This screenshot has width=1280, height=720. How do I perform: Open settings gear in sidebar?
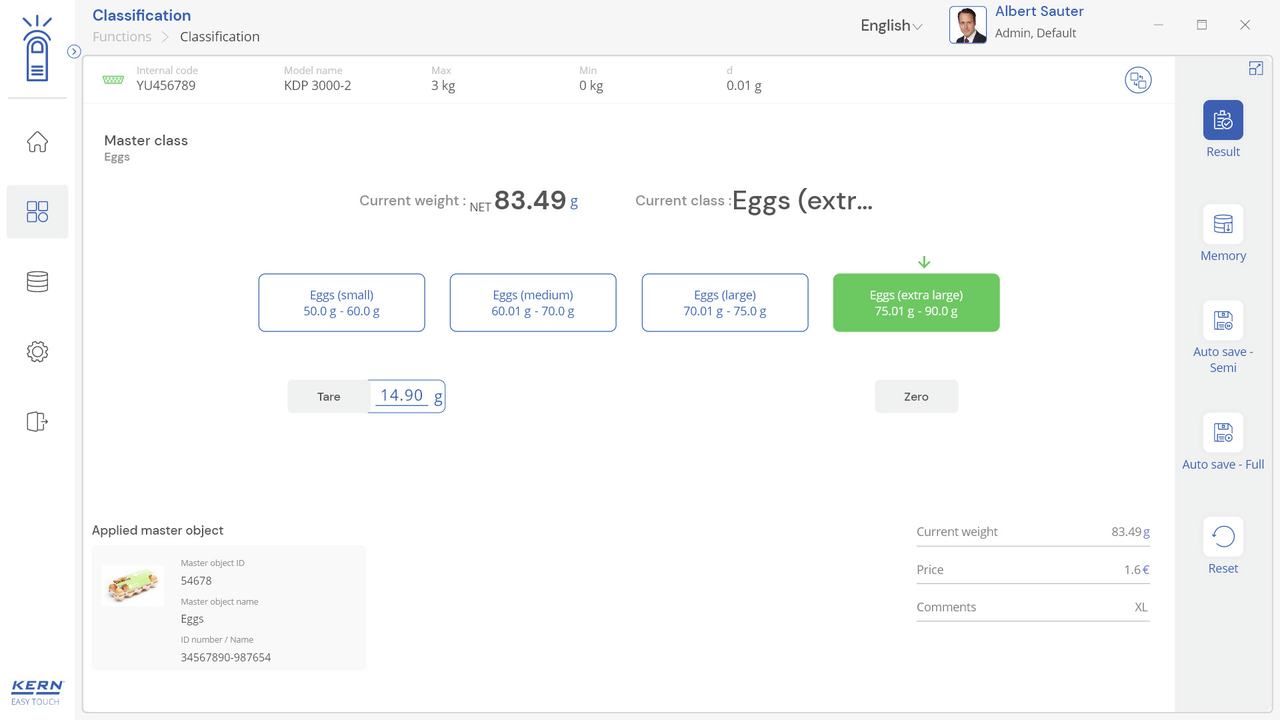(37, 352)
